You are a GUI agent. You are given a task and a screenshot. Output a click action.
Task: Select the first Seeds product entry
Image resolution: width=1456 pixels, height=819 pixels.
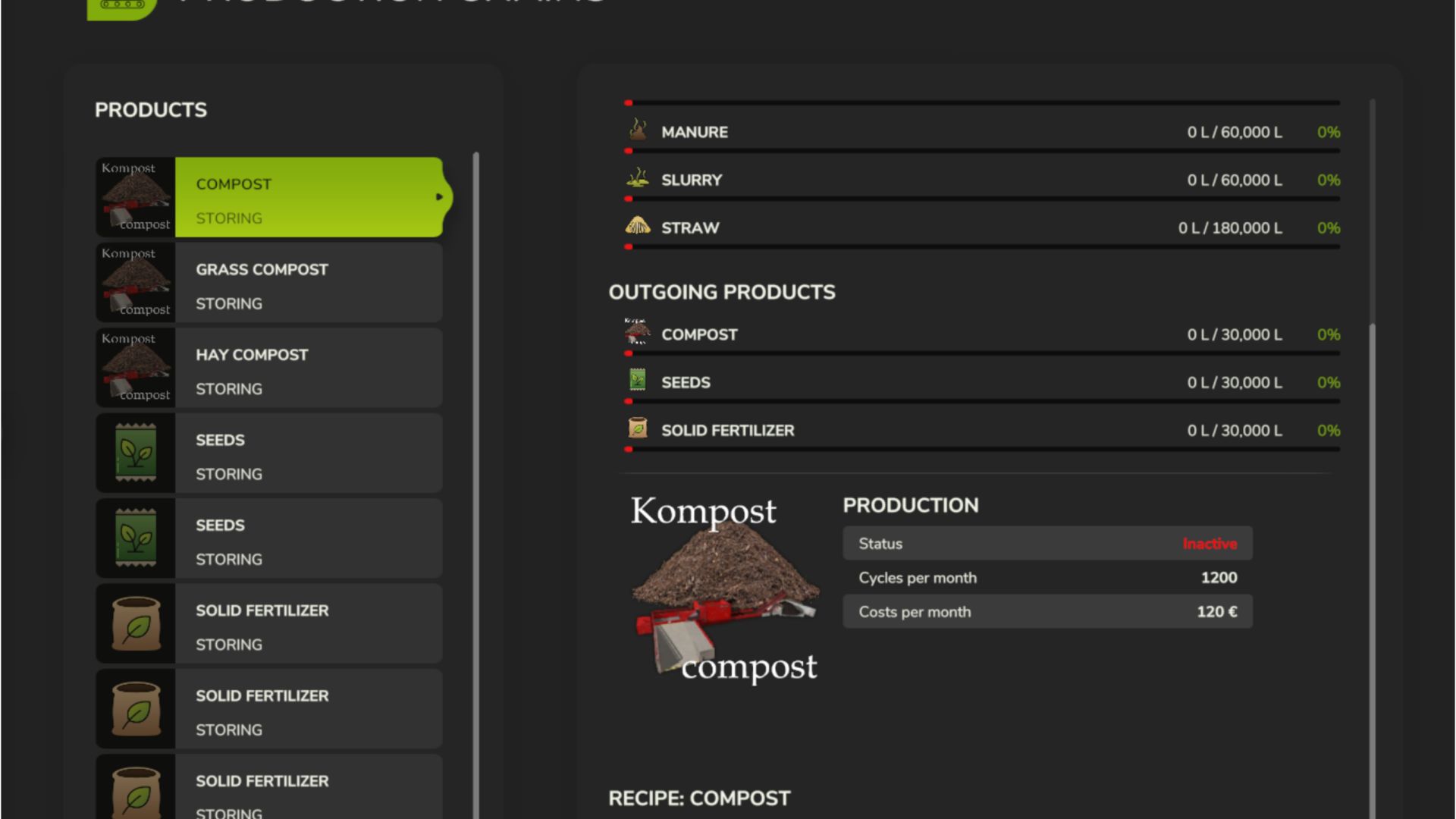(308, 453)
